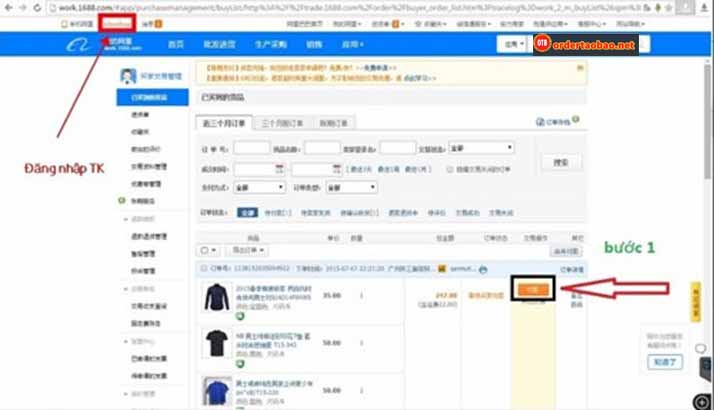Open the dark jacket product thumbnail
Screen dimensions: 714x410
217,297
